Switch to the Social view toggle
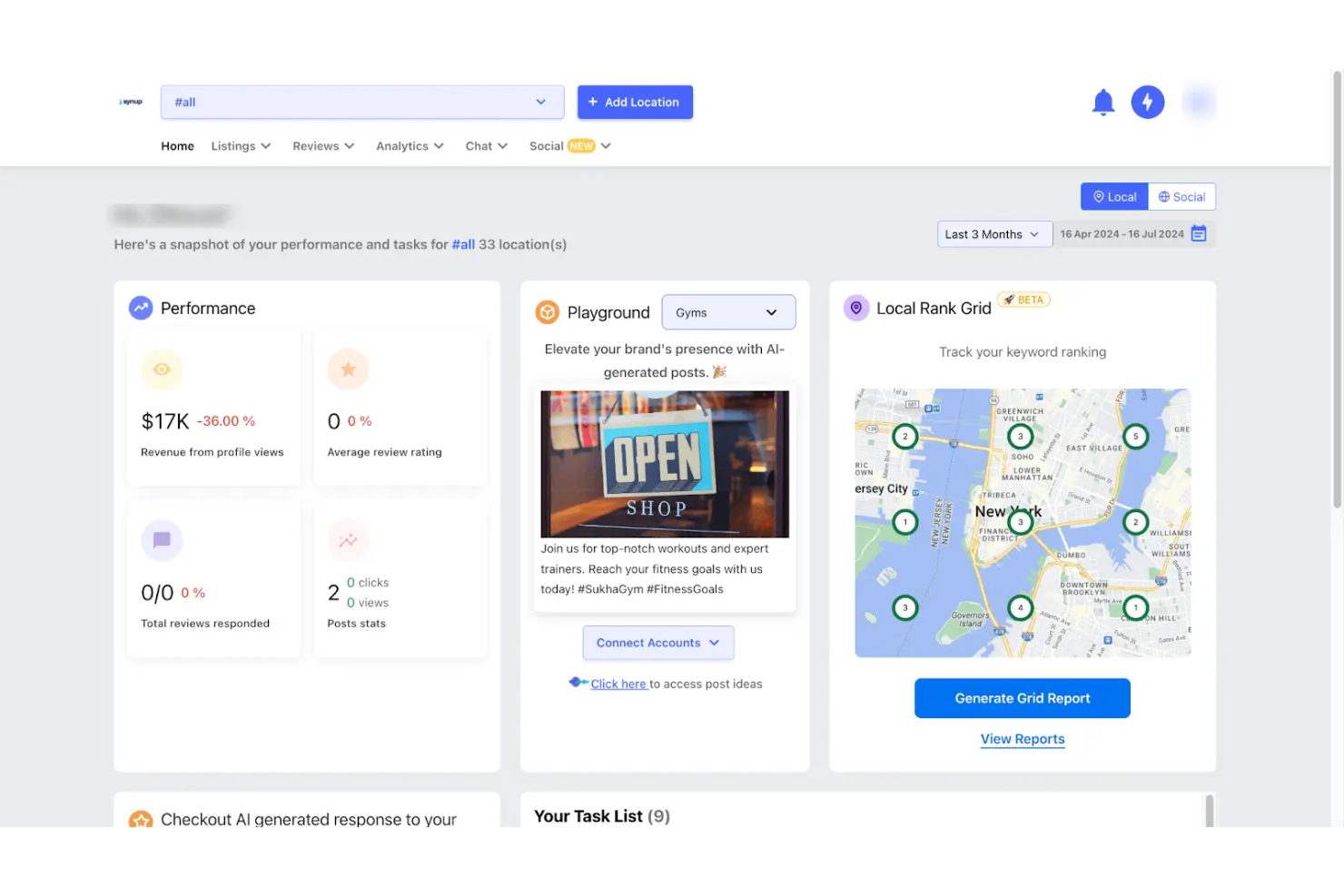Viewport: 1344px width, 896px height. (1181, 196)
